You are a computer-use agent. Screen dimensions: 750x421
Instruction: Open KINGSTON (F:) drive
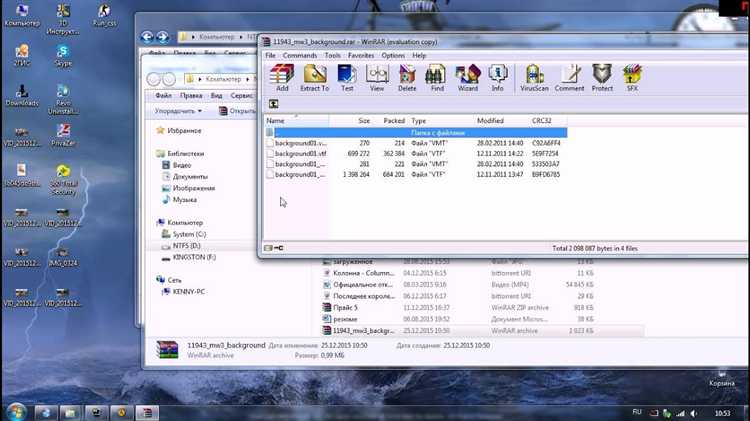(194, 257)
